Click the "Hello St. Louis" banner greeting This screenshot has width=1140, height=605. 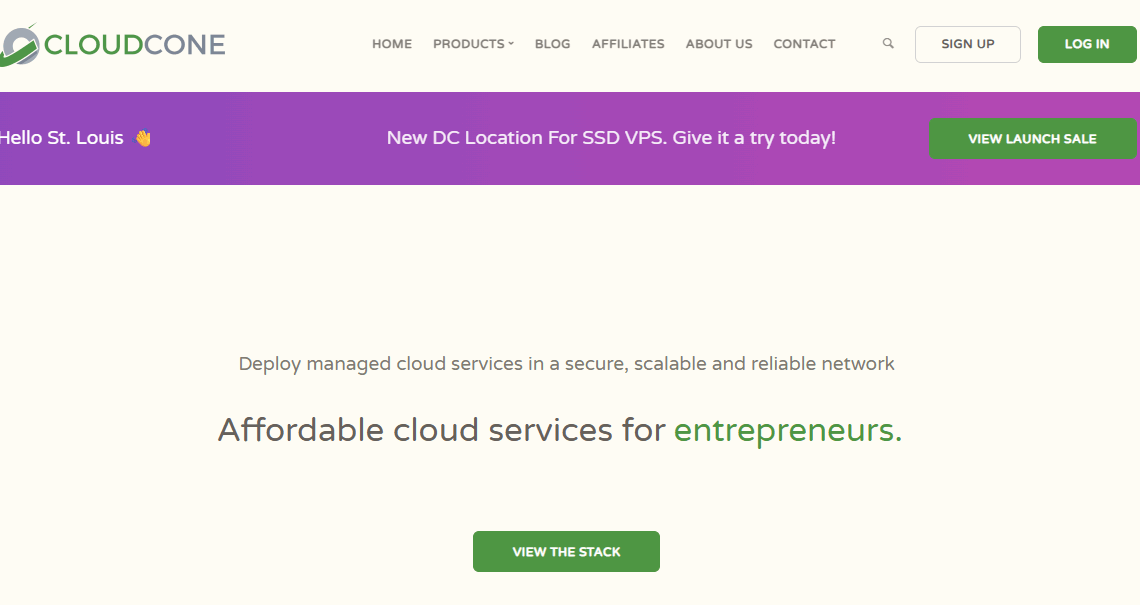click(62, 138)
